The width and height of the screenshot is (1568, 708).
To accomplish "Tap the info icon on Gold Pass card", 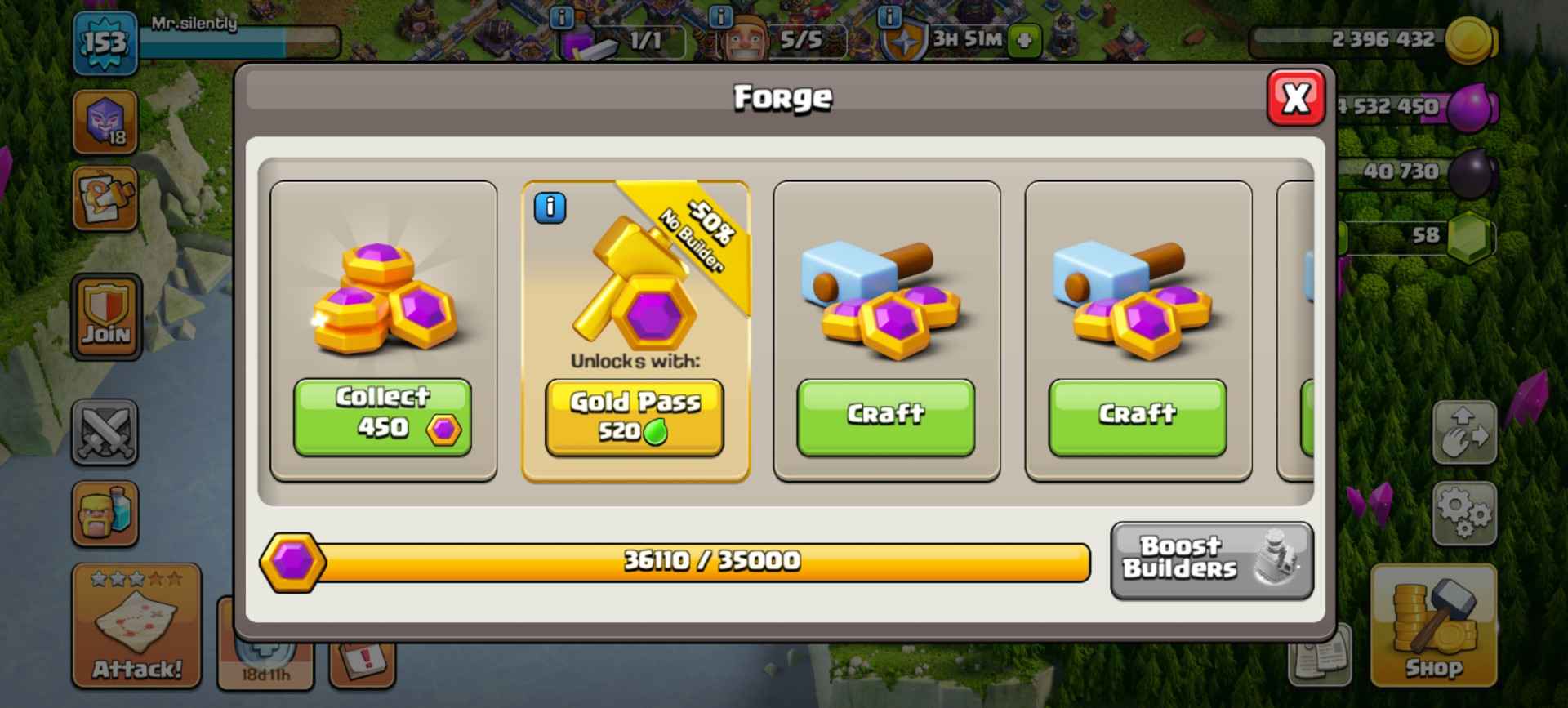I will coord(550,208).
